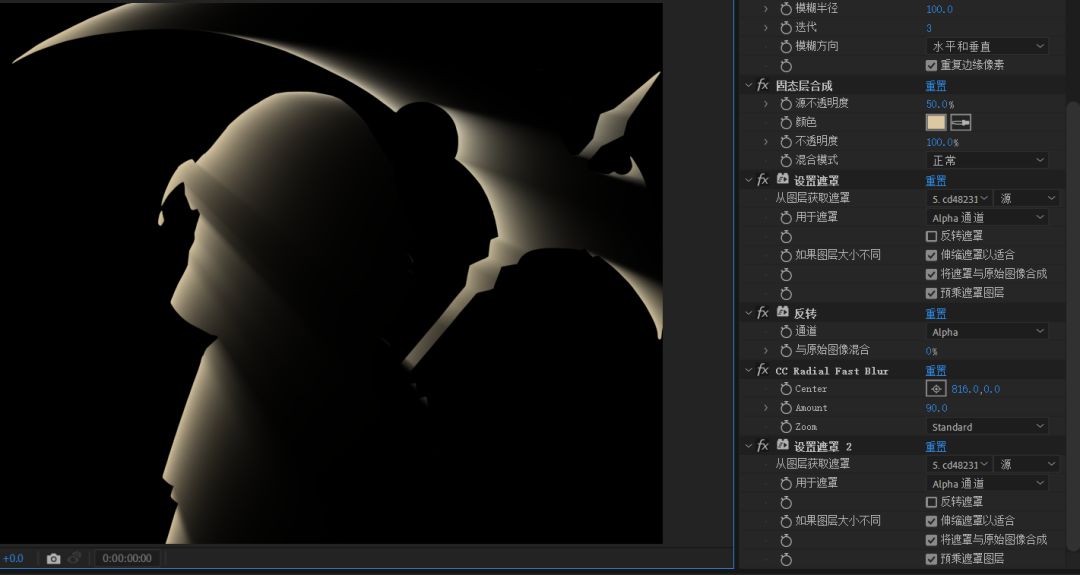Image resolution: width=1080 pixels, height=575 pixels.
Task: Expand the 迭代 property twirl arrow
Action: (x=766, y=28)
